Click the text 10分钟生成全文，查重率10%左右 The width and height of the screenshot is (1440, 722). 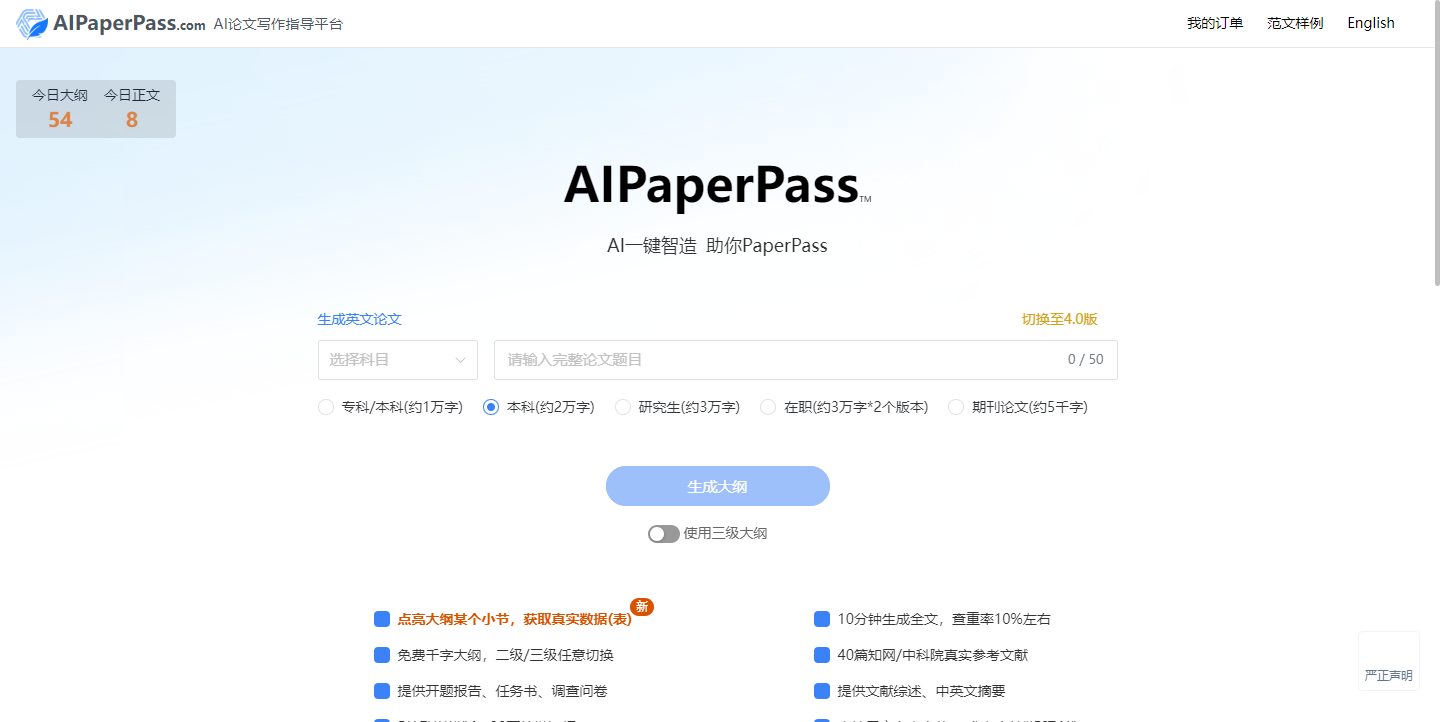click(944, 619)
